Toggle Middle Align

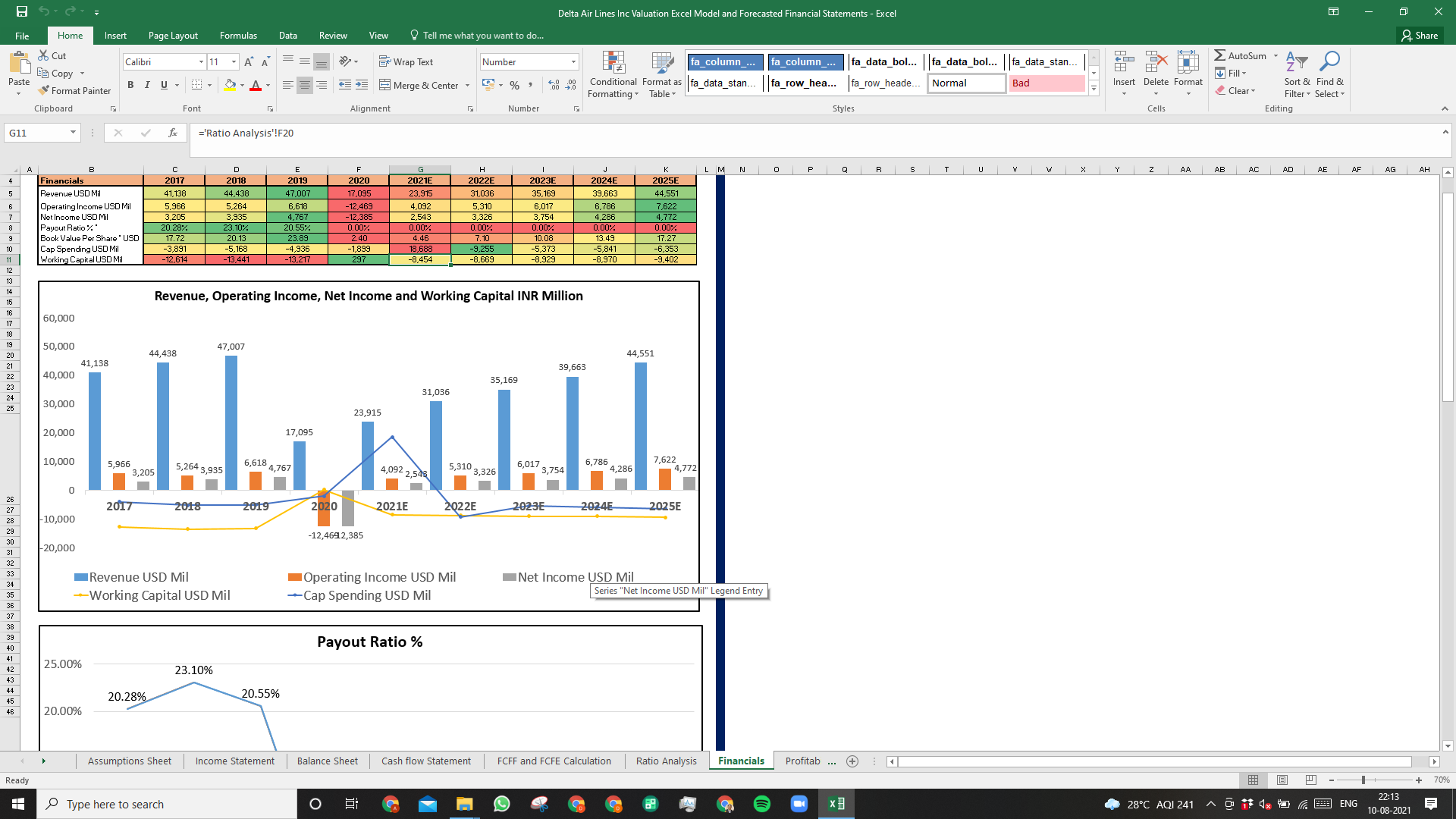[x=305, y=62]
